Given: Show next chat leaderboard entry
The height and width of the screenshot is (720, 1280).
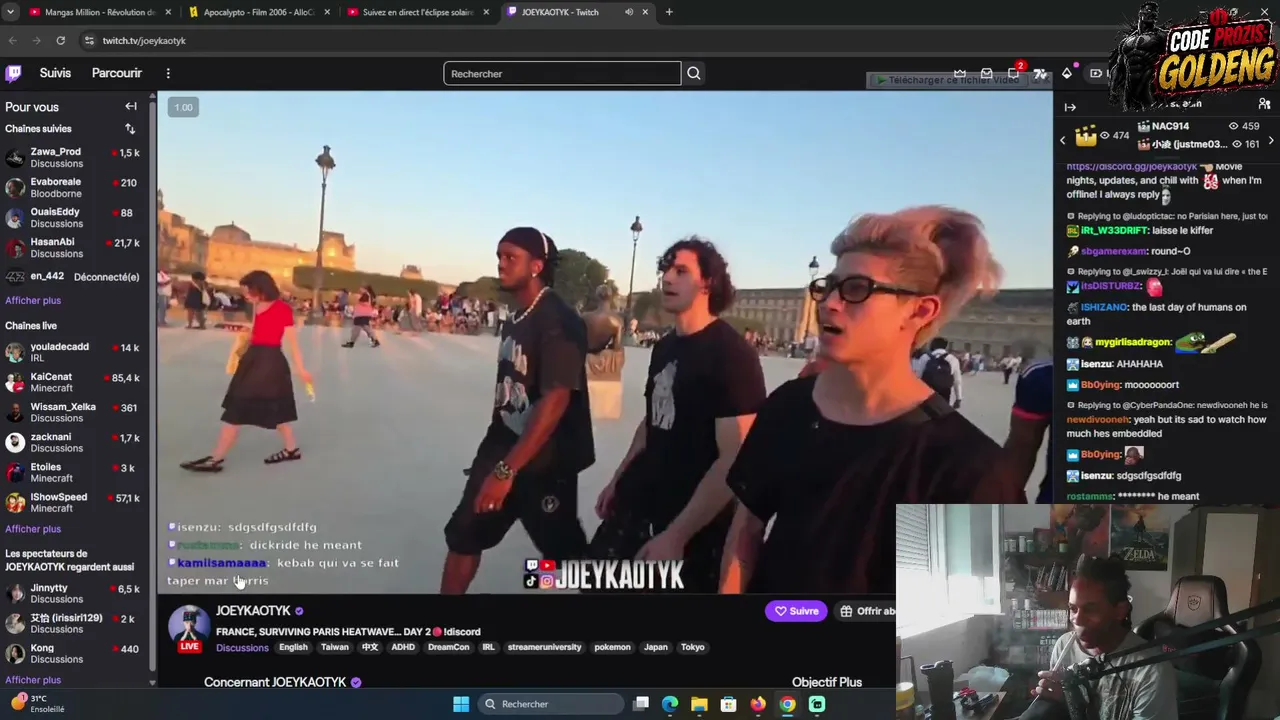Looking at the screenshot, I should (x=1271, y=141).
